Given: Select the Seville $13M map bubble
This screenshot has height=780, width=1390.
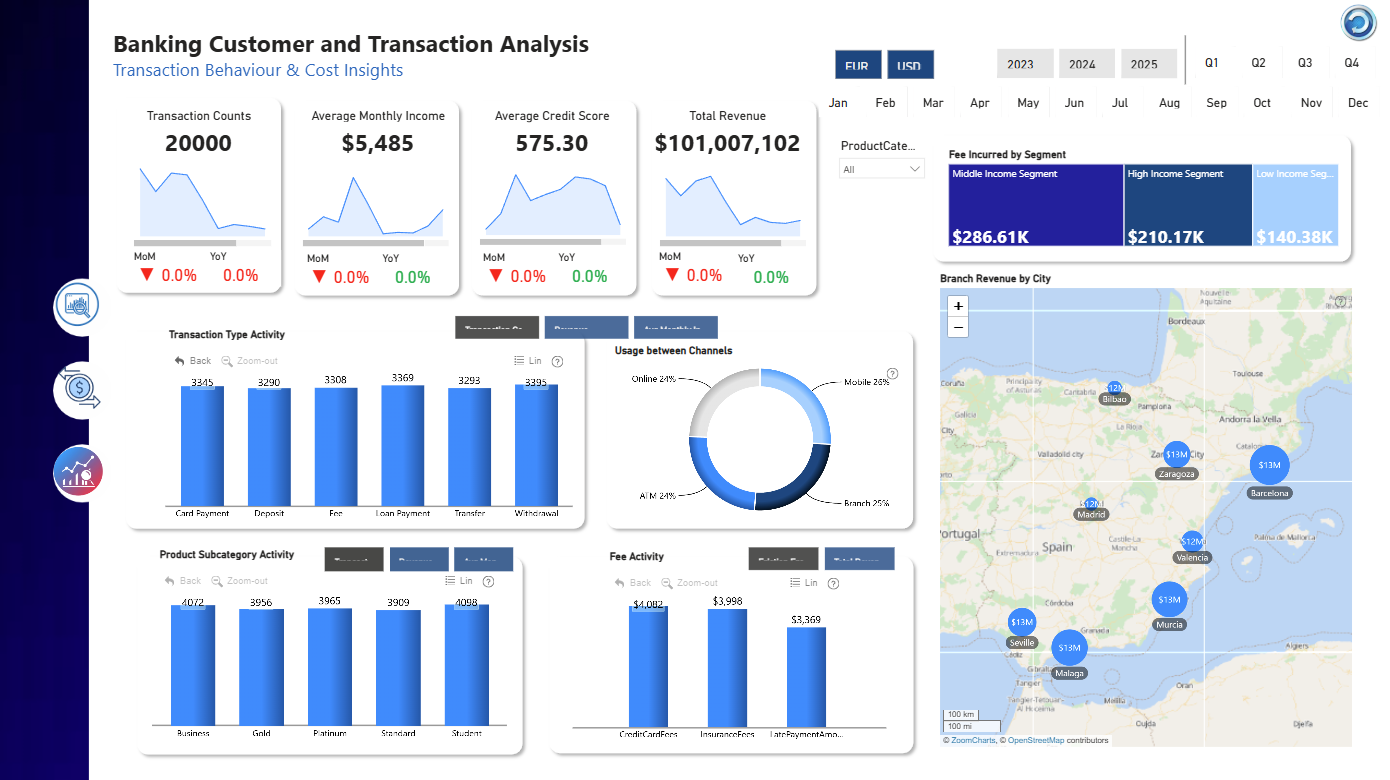Looking at the screenshot, I should pyautogui.click(x=1021, y=622).
